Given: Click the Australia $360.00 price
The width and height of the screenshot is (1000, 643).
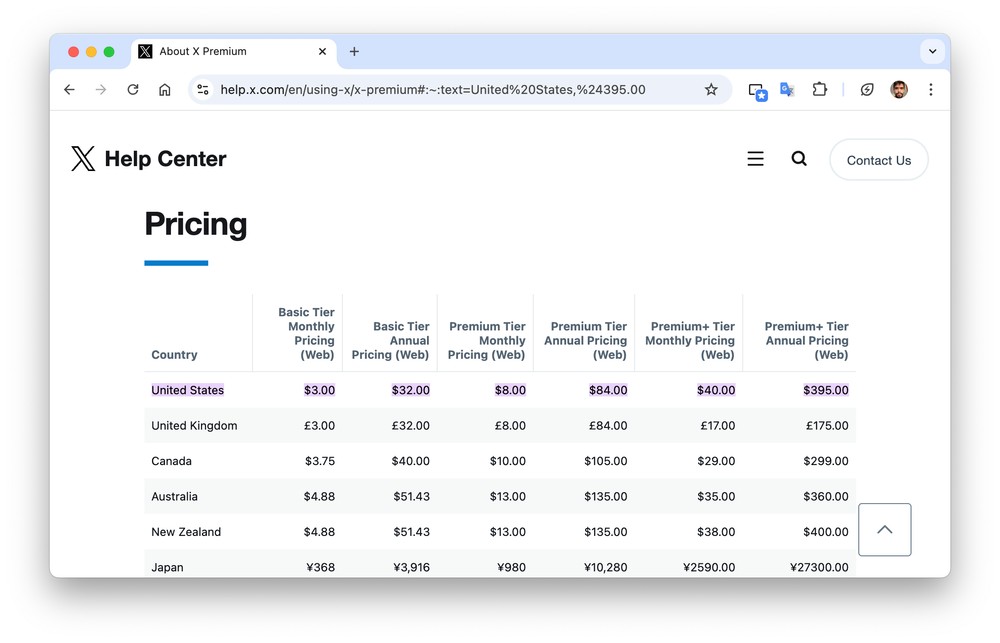Looking at the screenshot, I should pyautogui.click(x=826, y=496).
